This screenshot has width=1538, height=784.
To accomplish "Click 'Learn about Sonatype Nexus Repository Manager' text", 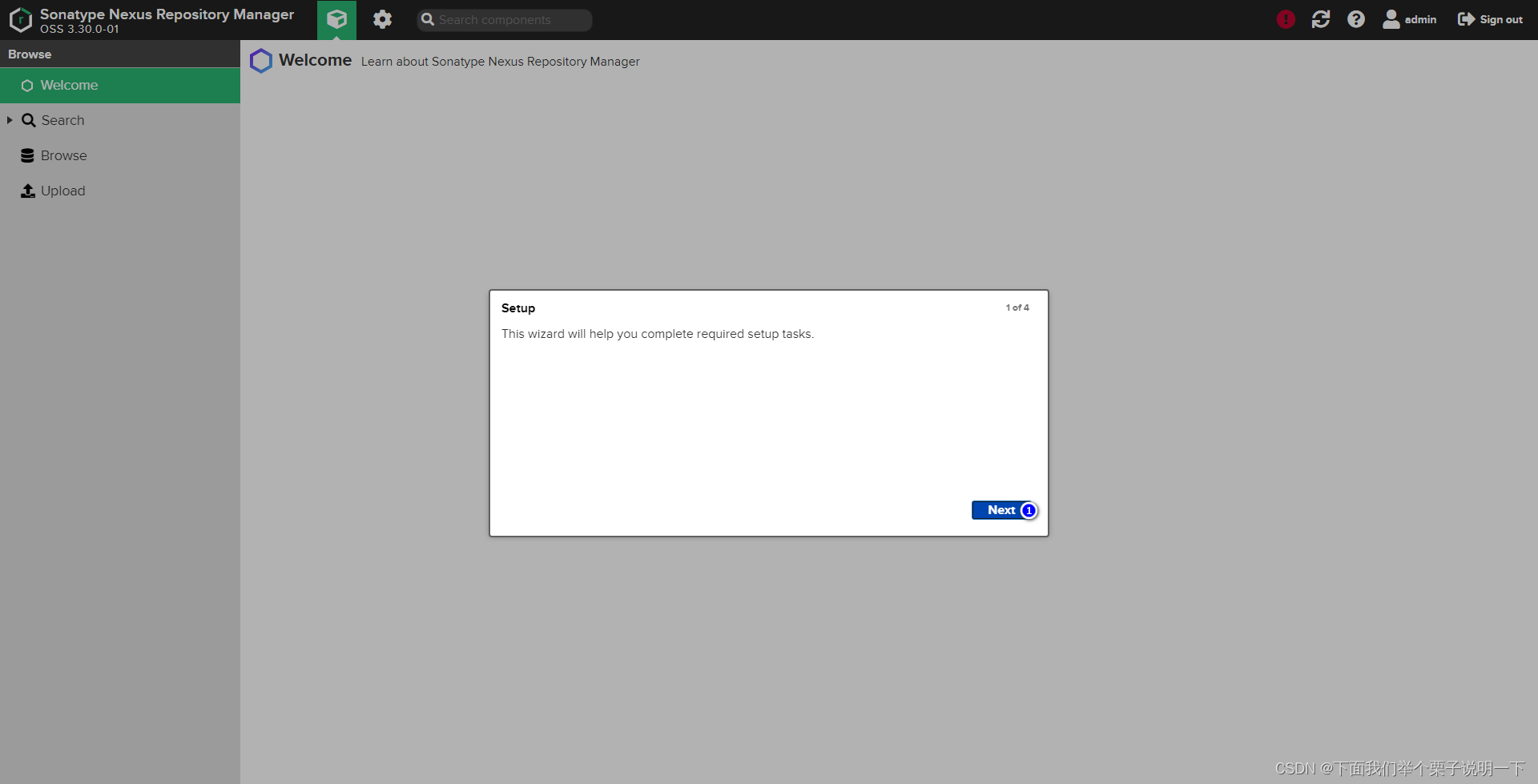I will tap(500, 62).
